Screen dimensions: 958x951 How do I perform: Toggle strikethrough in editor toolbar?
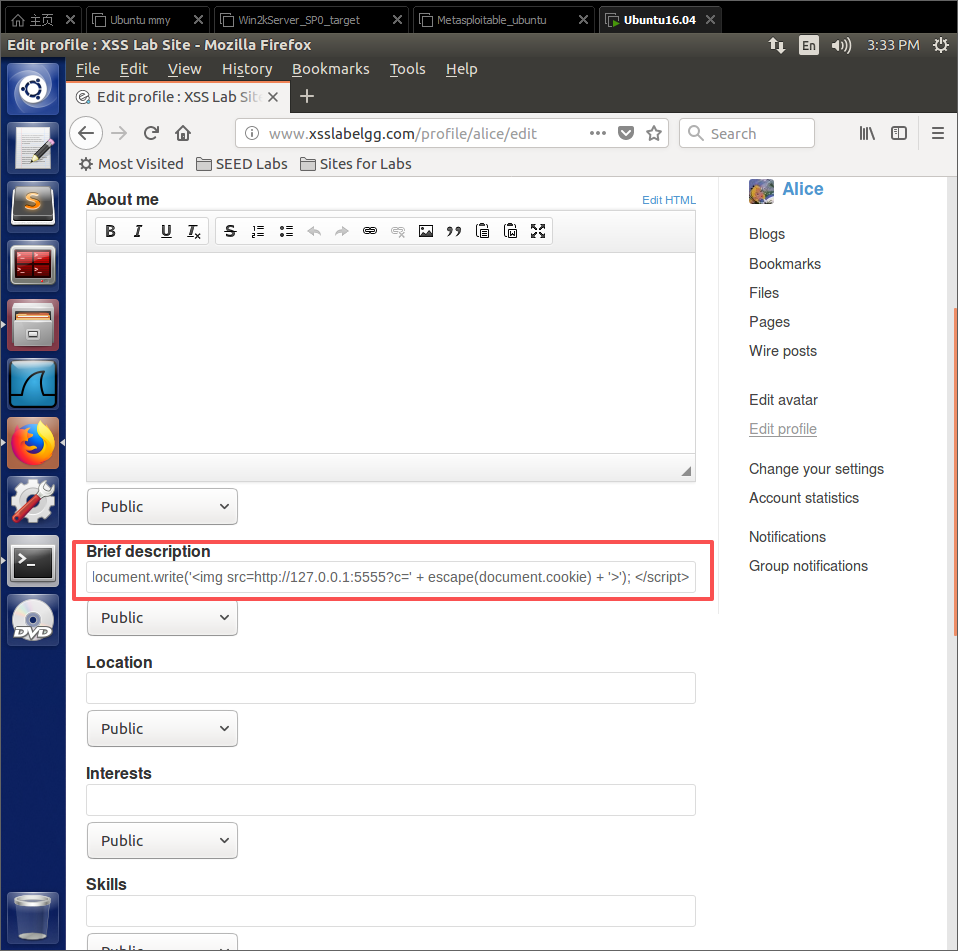point(230,231)
